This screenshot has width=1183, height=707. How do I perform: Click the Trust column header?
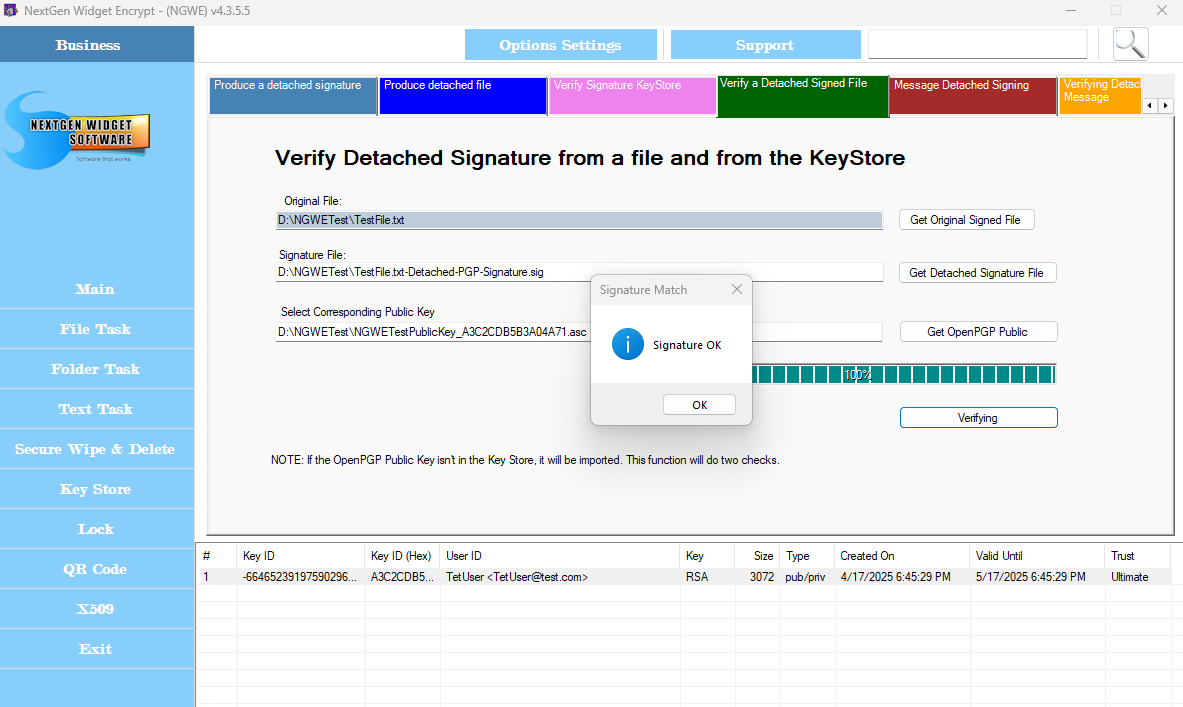1138,556
